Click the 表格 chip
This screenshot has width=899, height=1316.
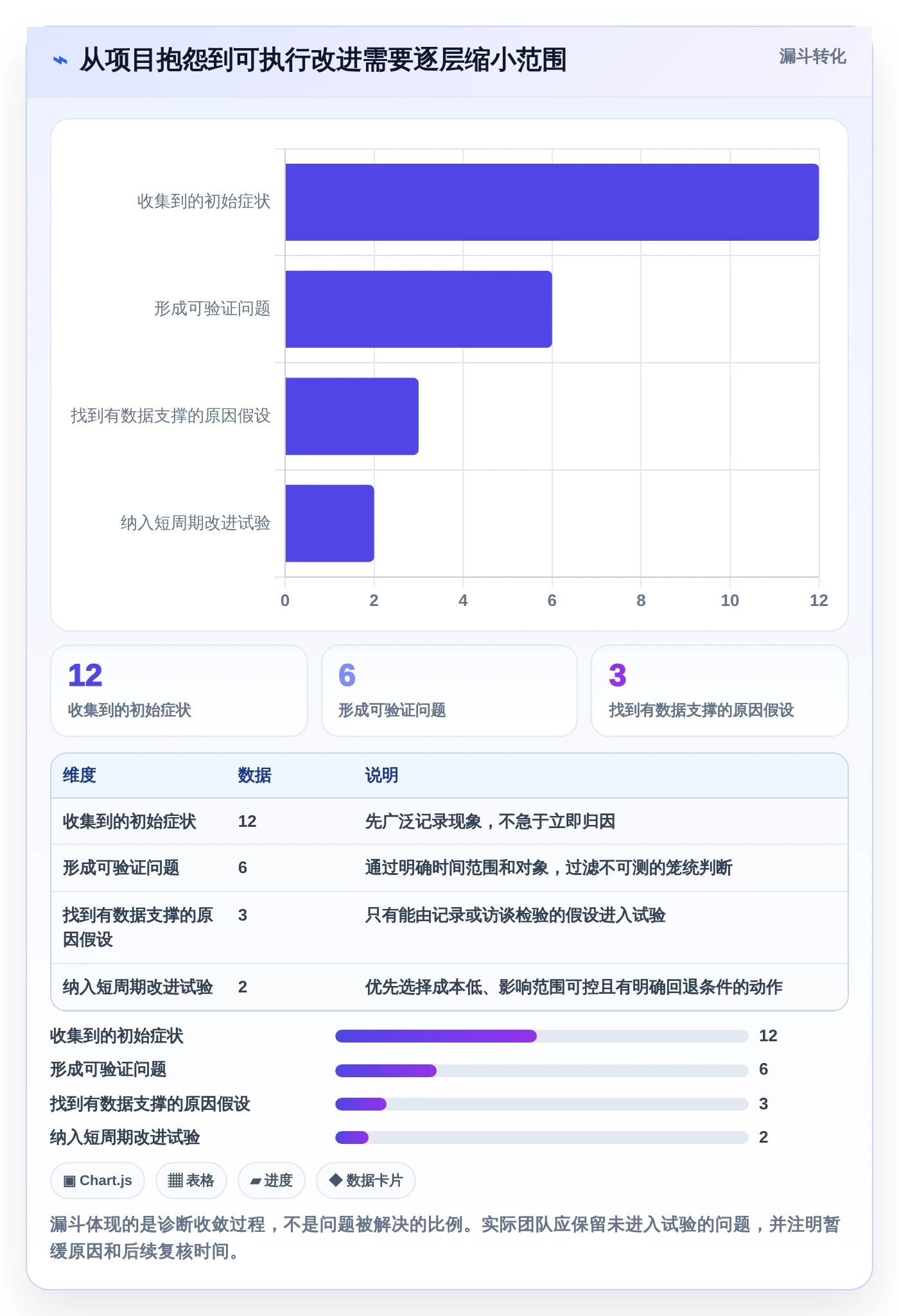pos(191,1180)
